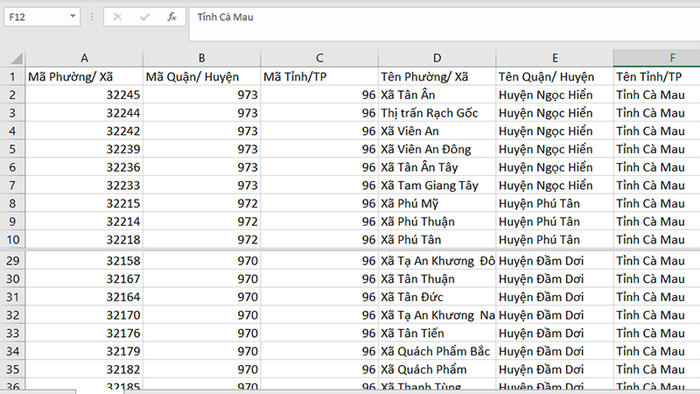
Task: Click cell with value 32236
Action: (x=84, y=167)
